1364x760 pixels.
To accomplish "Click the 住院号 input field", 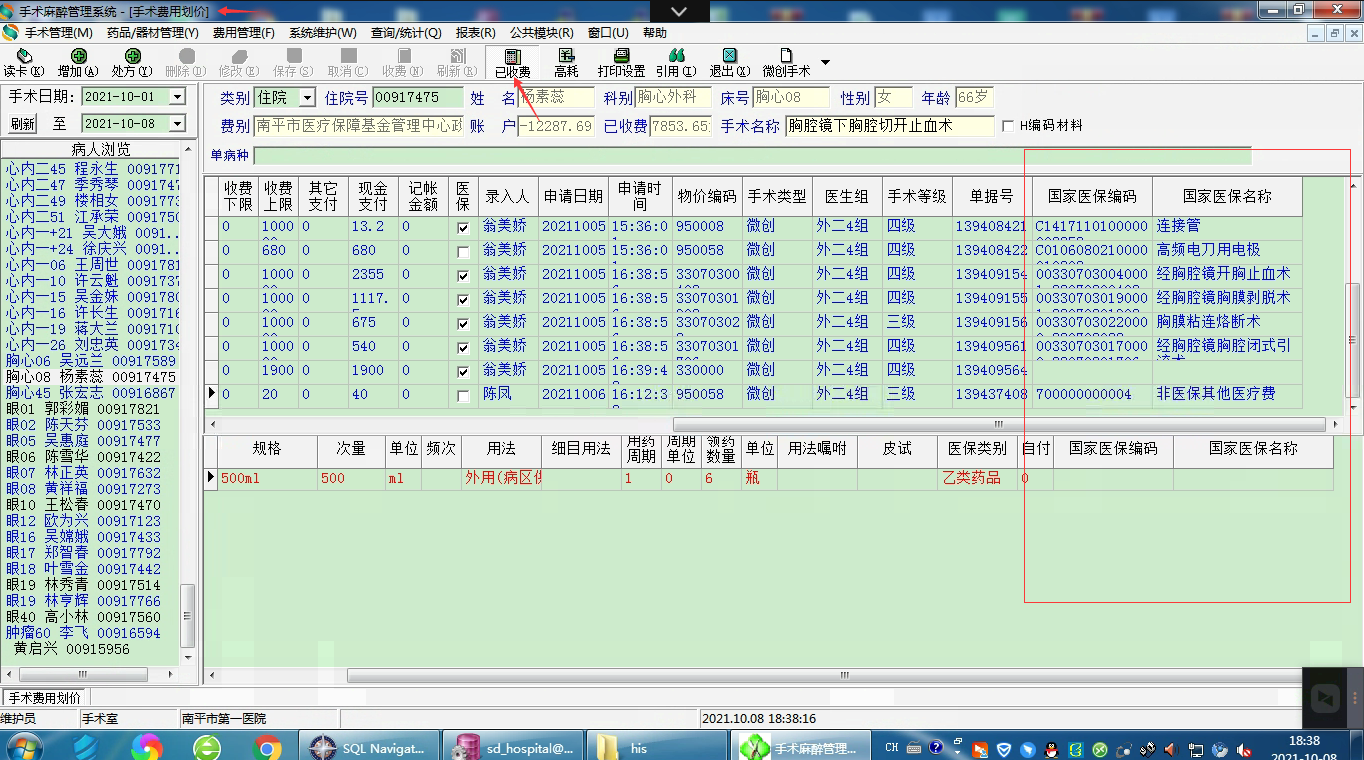I will click(417, 98).
